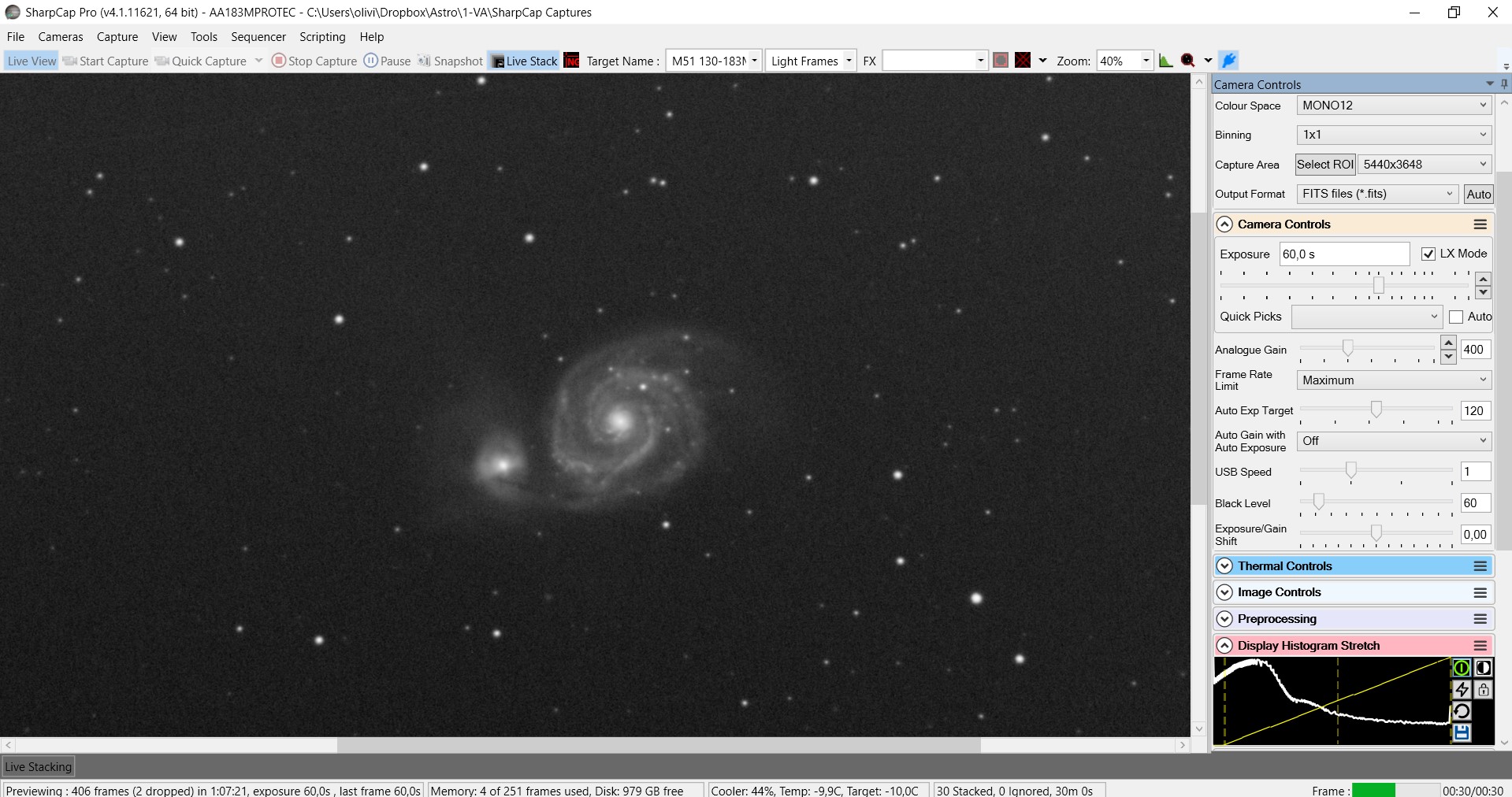Open the Sequencer menu
Screen dimensions: 1512x797
click(258, 37)
